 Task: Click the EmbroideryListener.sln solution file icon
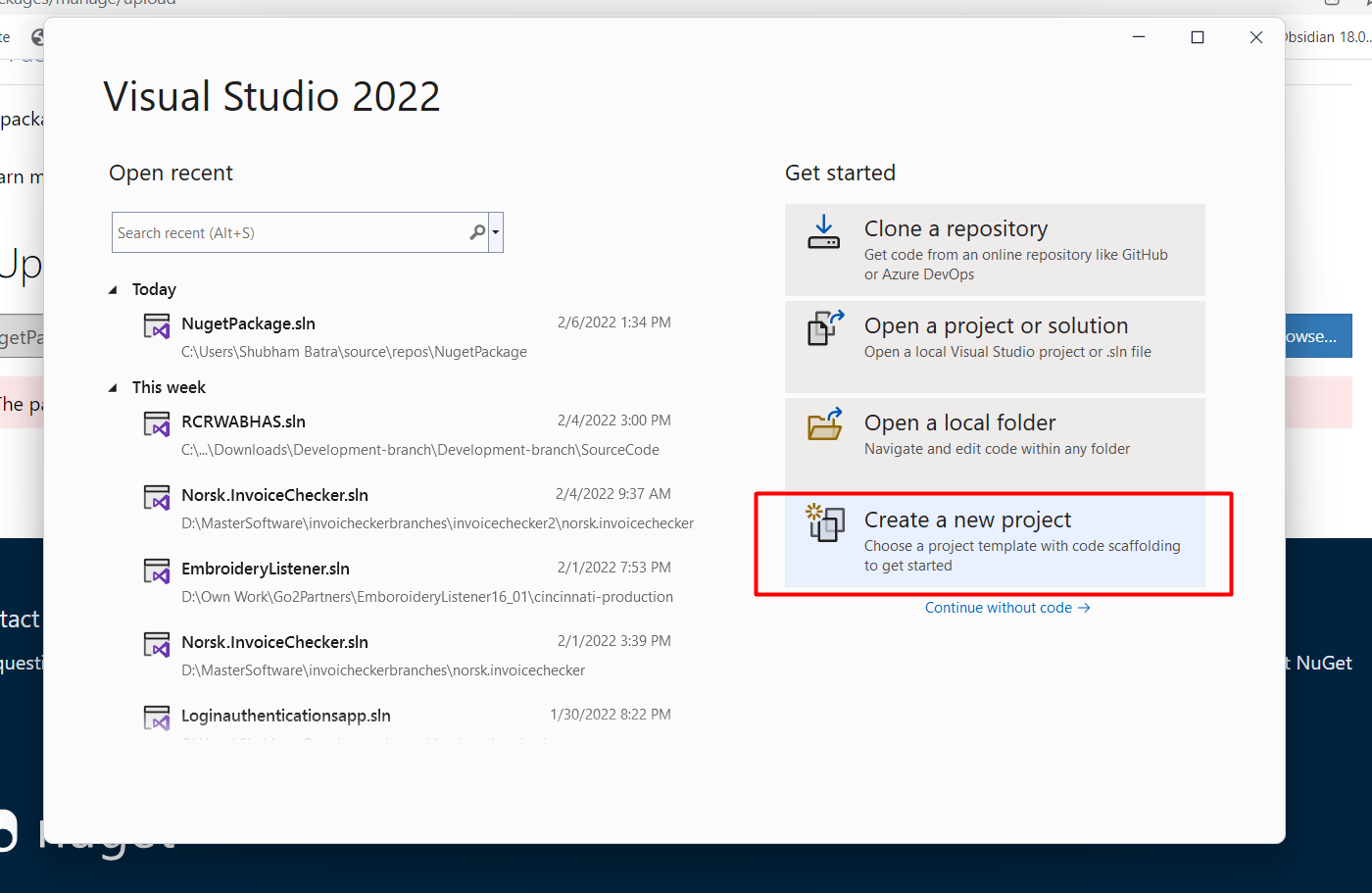coord(157,571)
